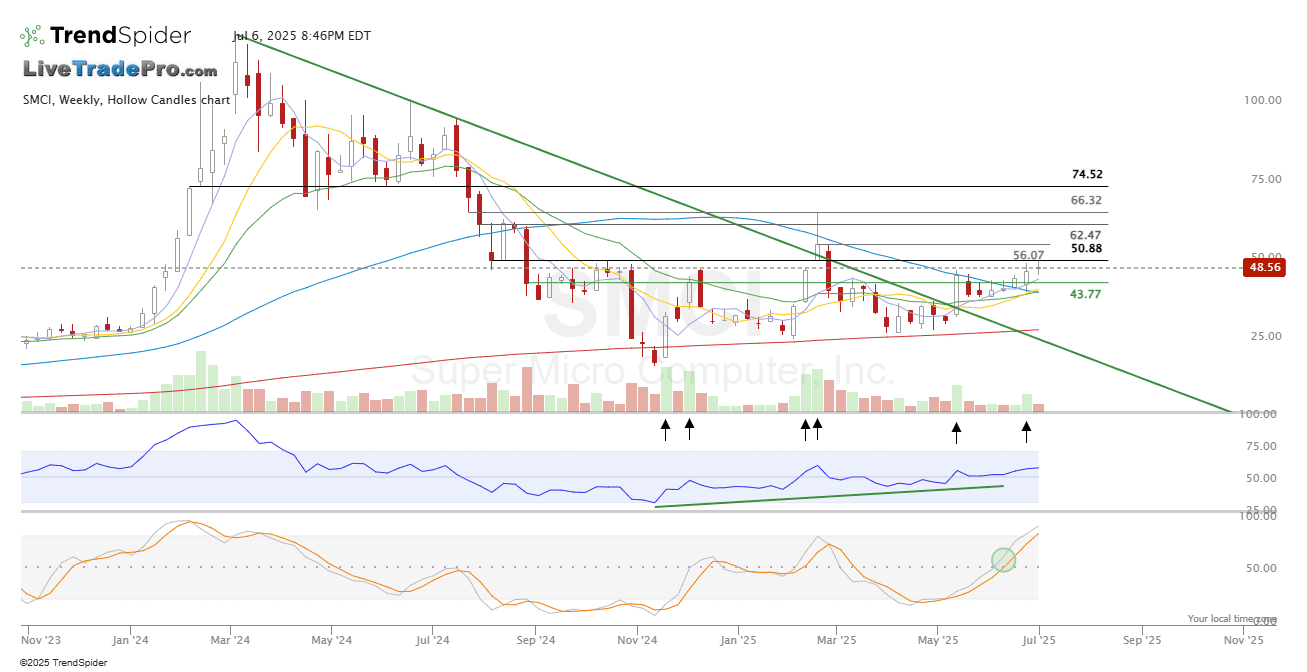Viewport: 1307px width, 672px height.
Task: Click the TrendSpider brand name text
Action: [x=120, y=36]
